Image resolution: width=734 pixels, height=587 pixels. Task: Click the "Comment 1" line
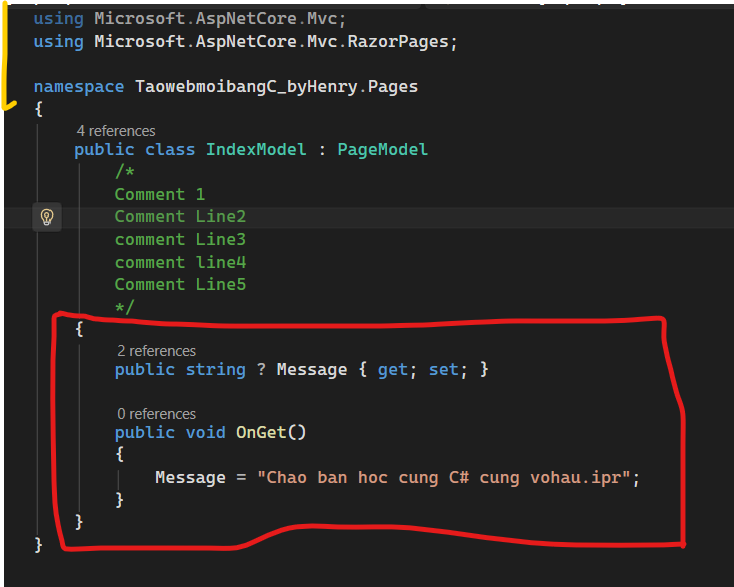click(159, 195)
